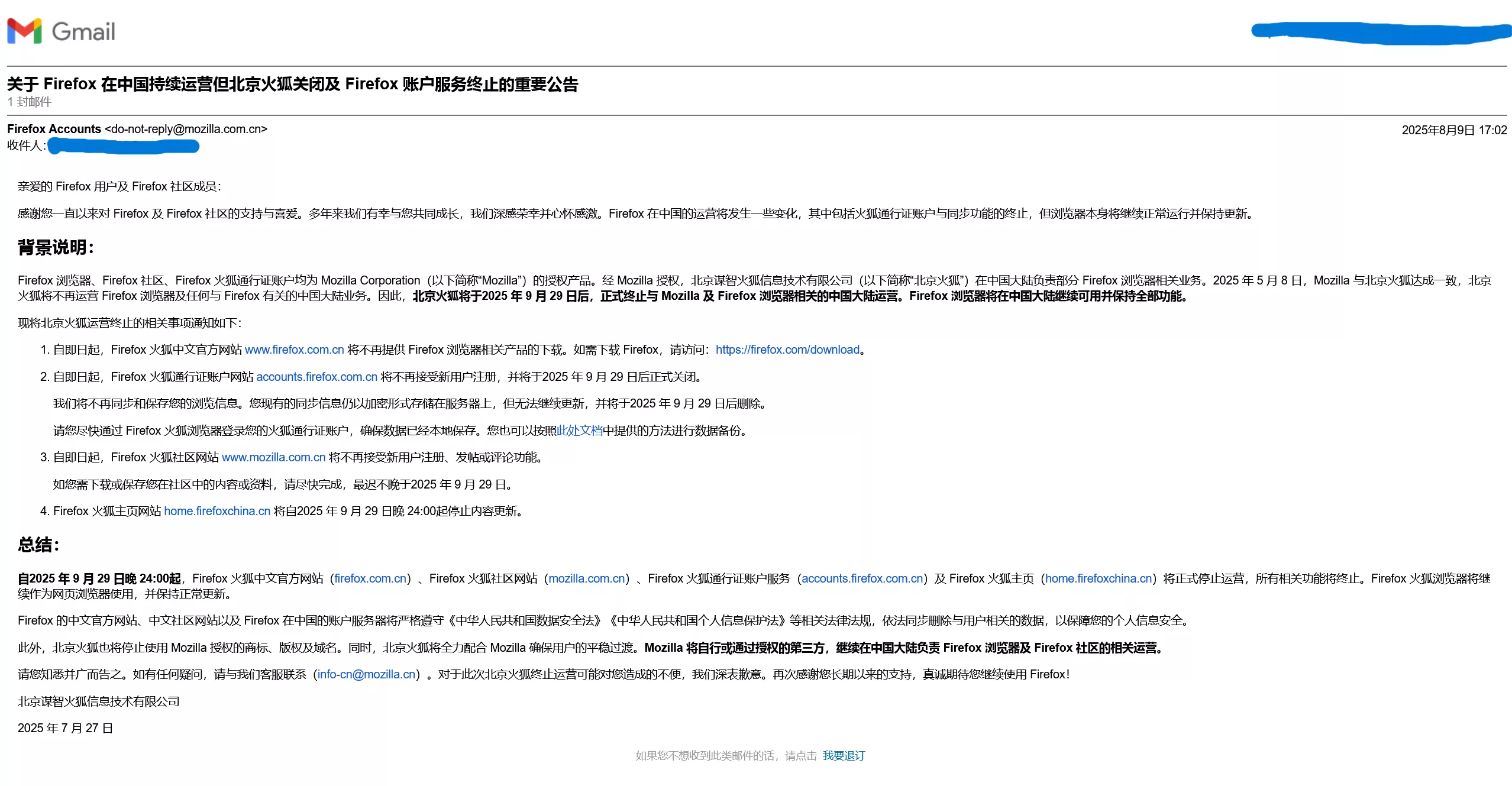
Task: Click the 现将北京火狐运营终止的相关事项通知如下 line
Action: coord(130,323)
